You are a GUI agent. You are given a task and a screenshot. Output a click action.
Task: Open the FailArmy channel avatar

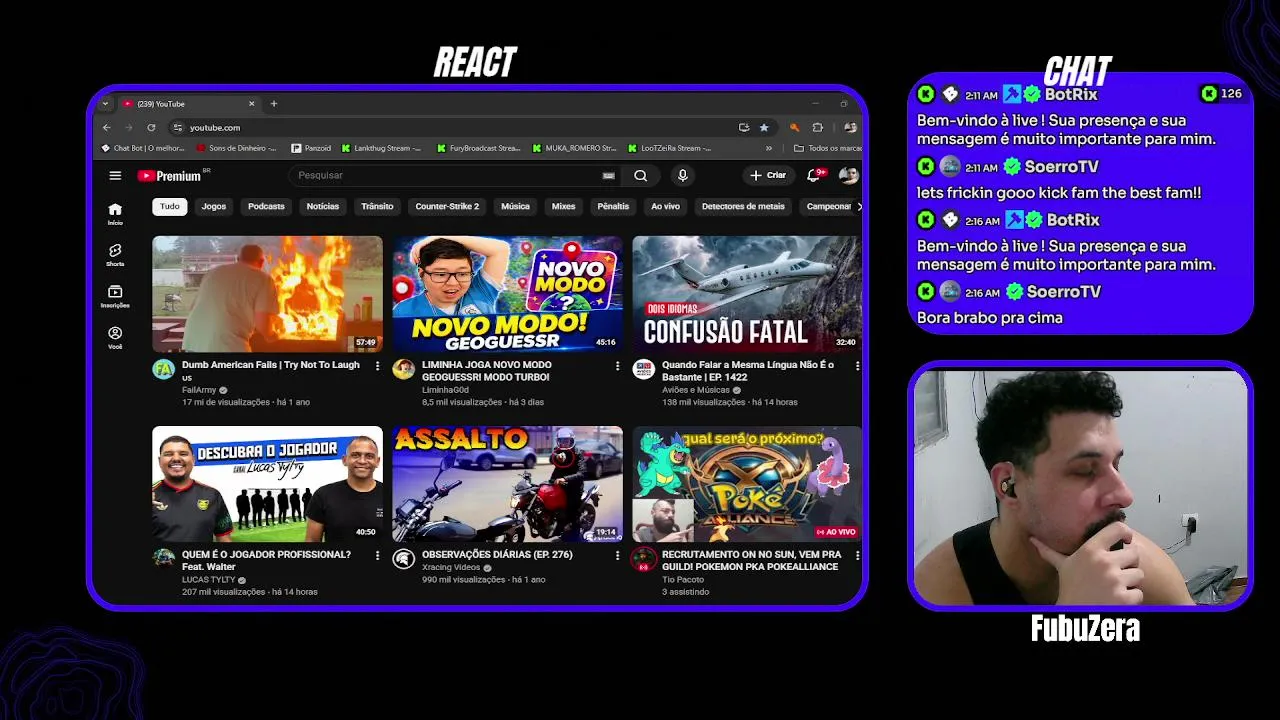(163, 369)
